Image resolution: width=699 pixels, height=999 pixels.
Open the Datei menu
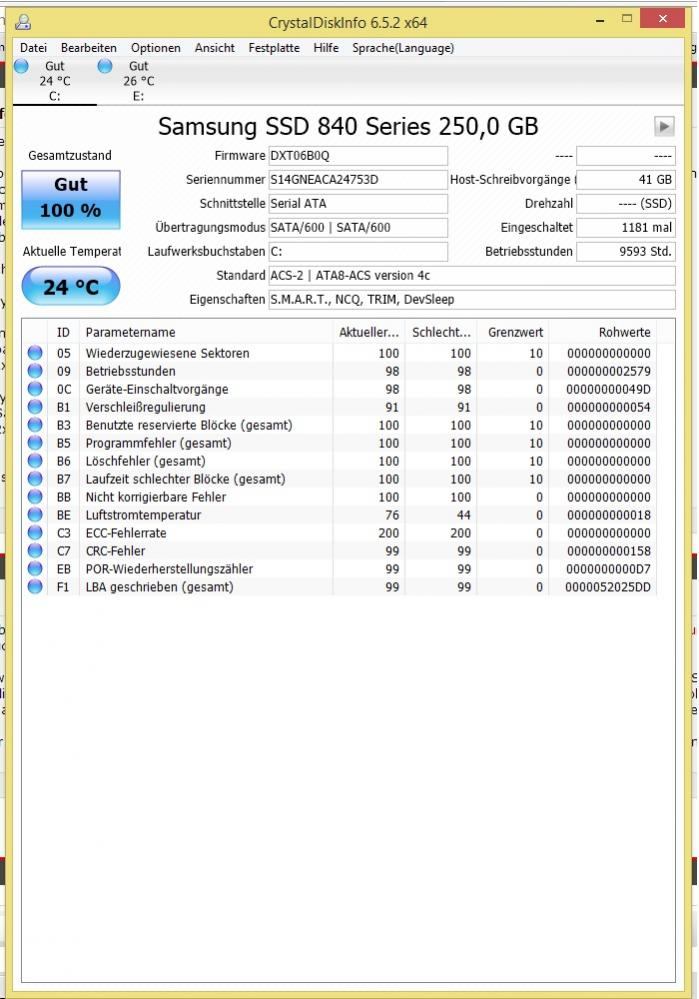33,48
